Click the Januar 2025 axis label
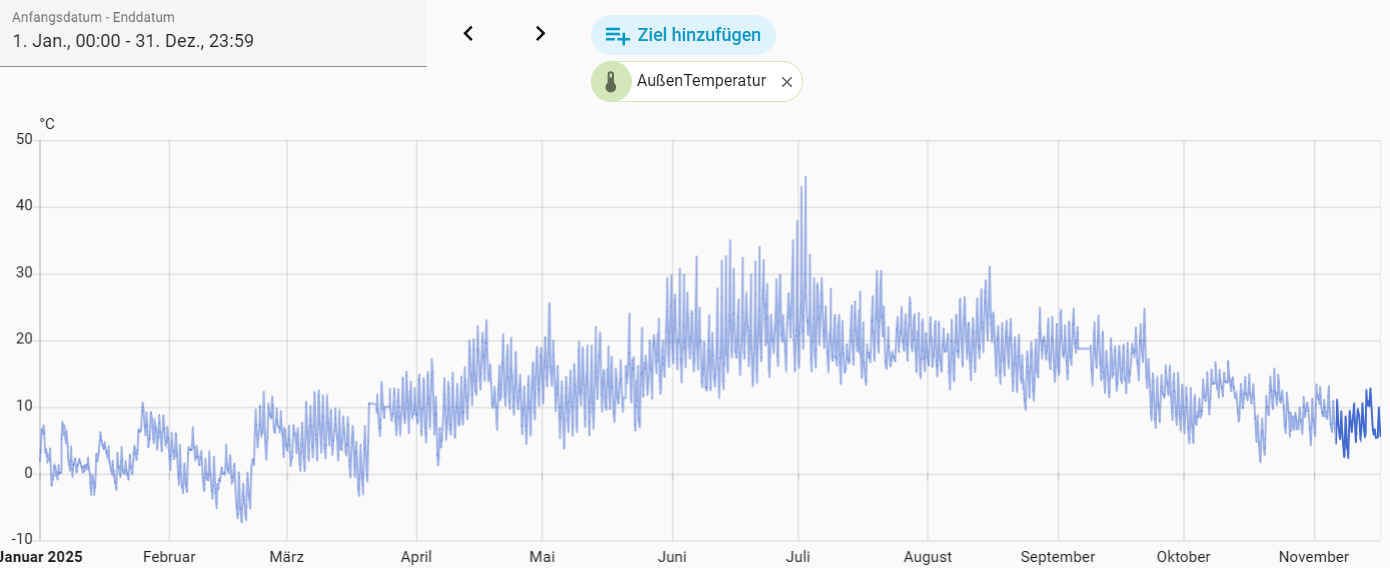This screenshot has height=568, width=1390. click(41, 557)
